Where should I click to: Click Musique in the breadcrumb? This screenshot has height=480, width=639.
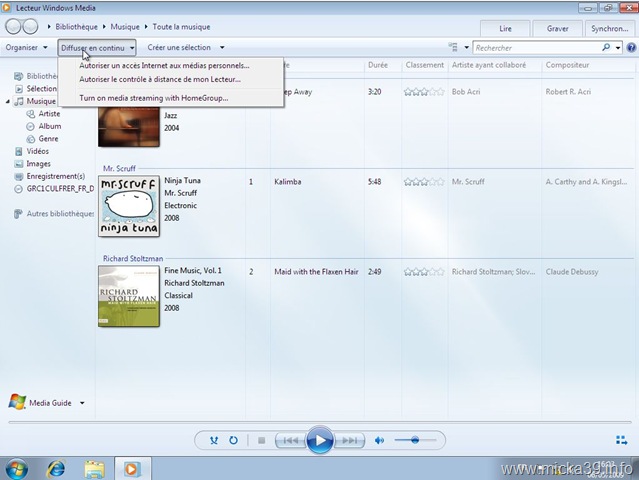[125, 27]
